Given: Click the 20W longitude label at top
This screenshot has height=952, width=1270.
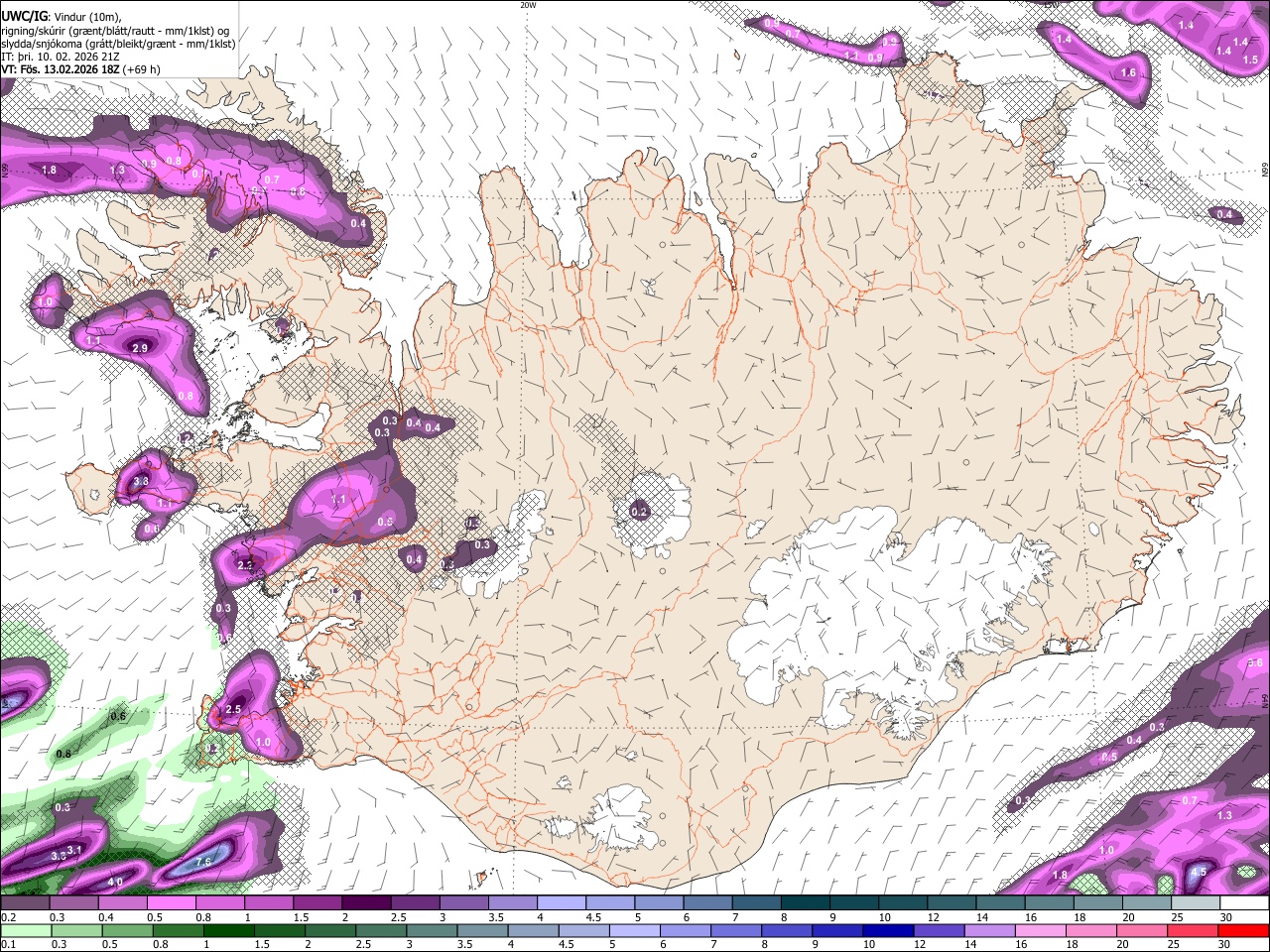Looking at the screenshot, I should pos(528,5).
